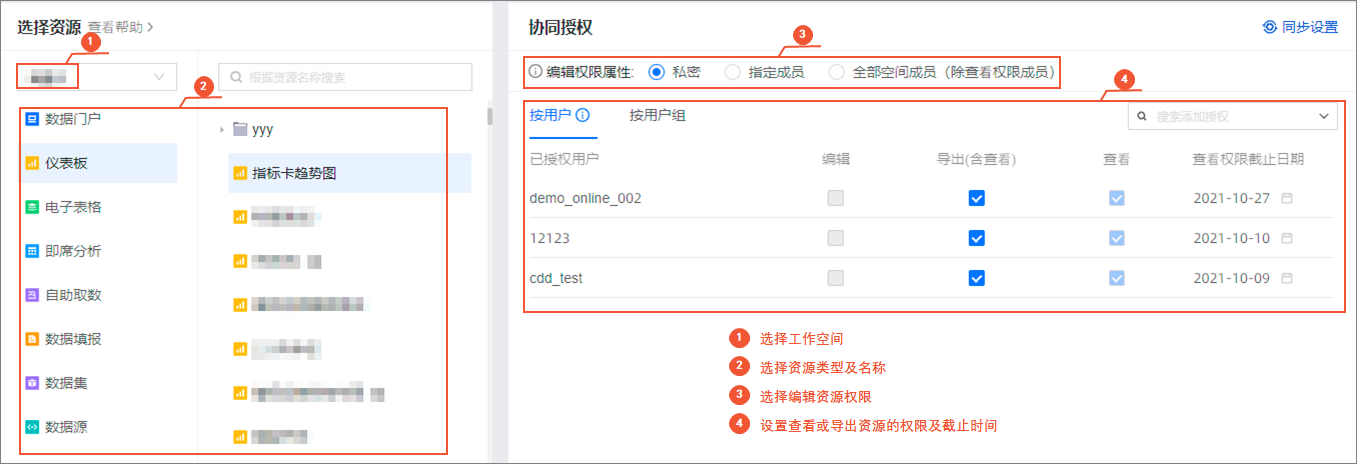Viewport: 1357px width, 464px height.
Task: Click the user name demo_online_002
Action: point(585,198)
